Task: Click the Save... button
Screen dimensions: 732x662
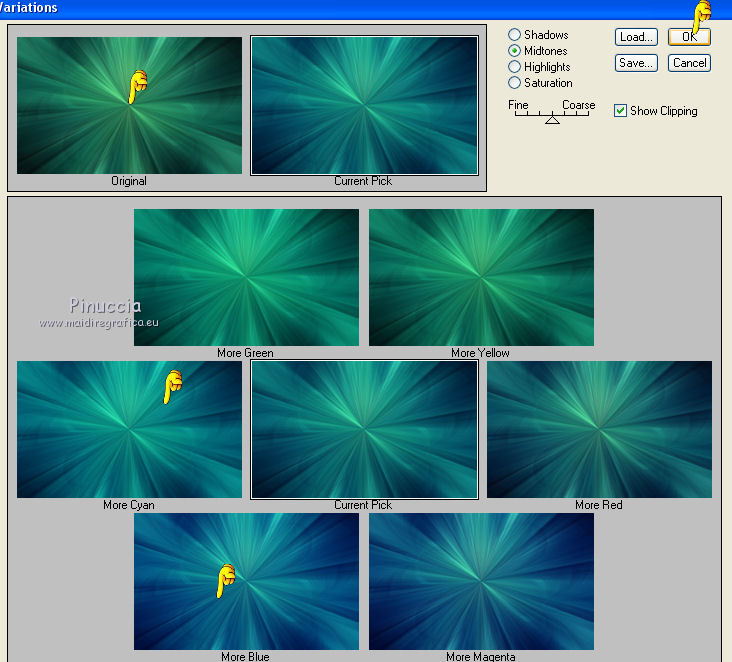Action: click(x=636, y=63)
